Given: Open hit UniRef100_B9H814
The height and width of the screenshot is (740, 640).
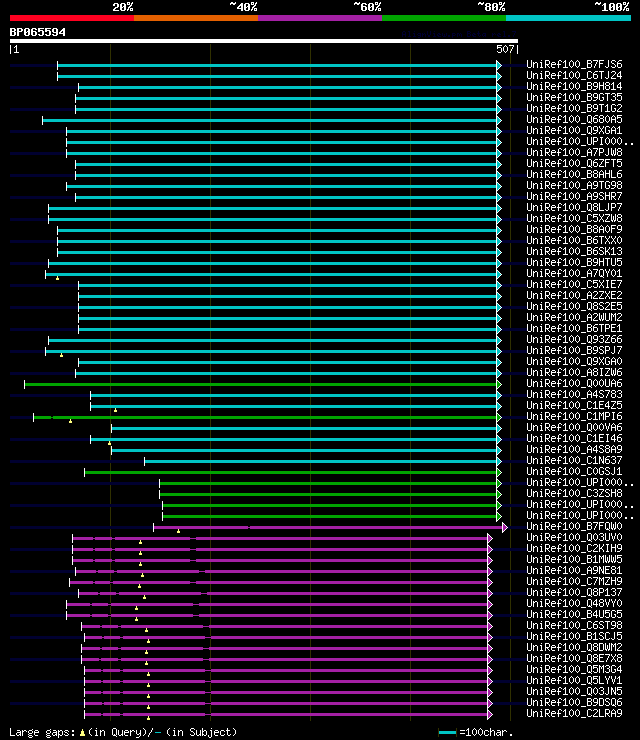Looking at the screenshot, I should [x=574, y=86].
